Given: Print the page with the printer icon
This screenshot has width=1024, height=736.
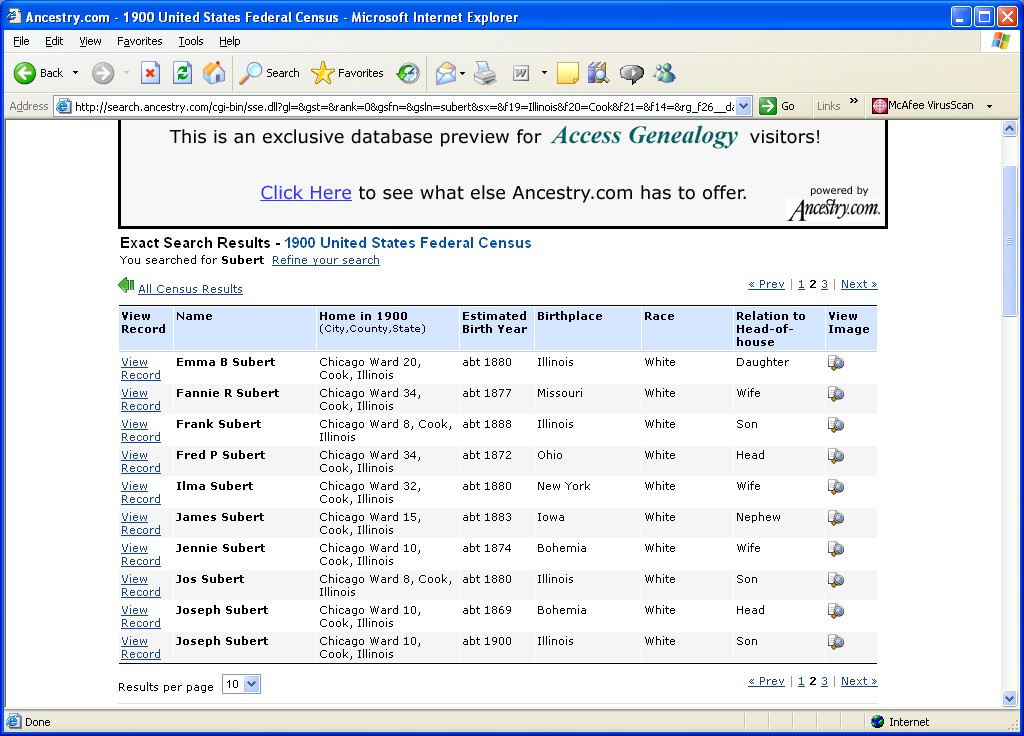Looking at the screenshot, I should tap(485, 73).
